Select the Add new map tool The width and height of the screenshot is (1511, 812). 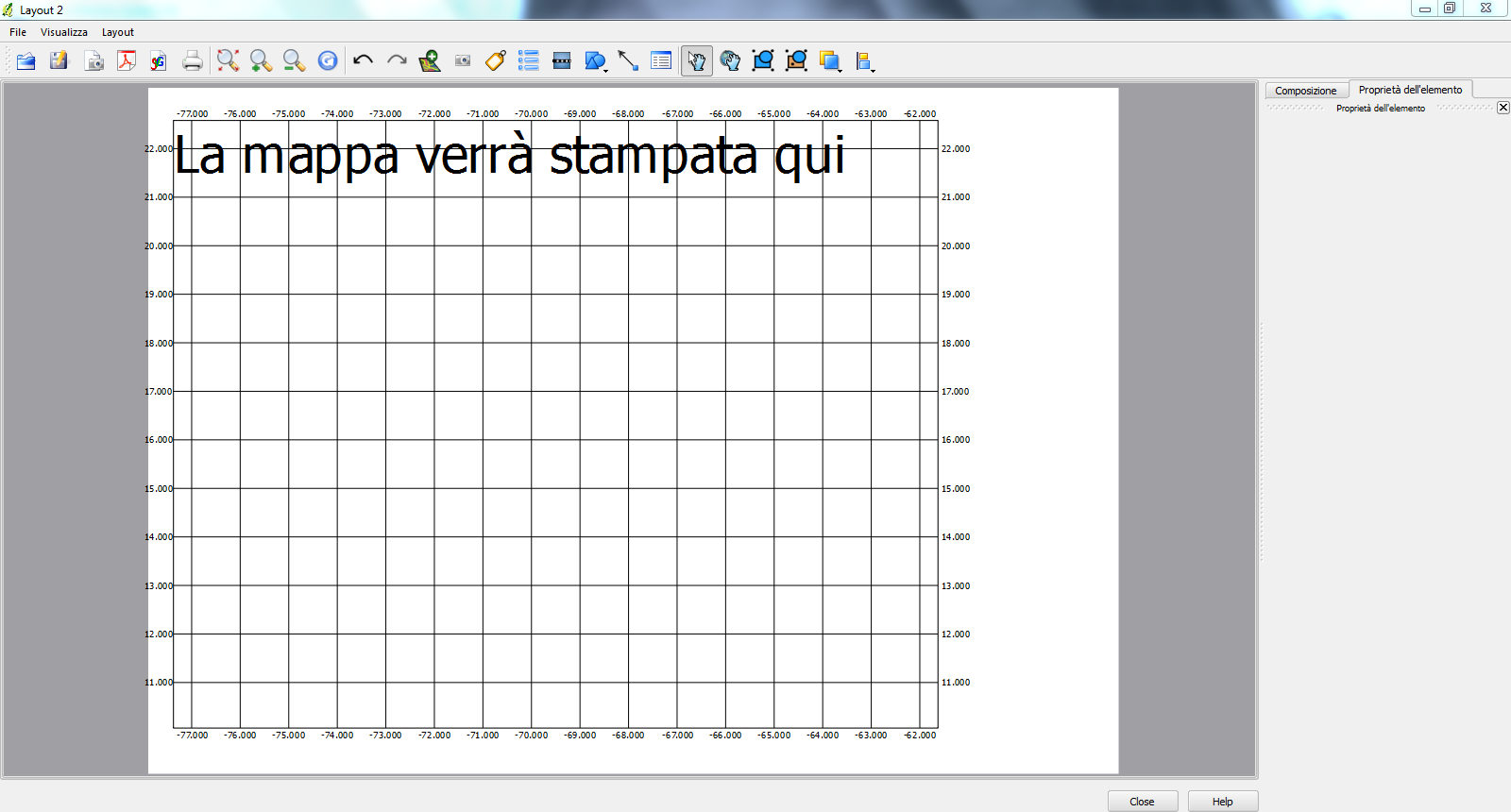pyautogui.click(x=430, y=61)
